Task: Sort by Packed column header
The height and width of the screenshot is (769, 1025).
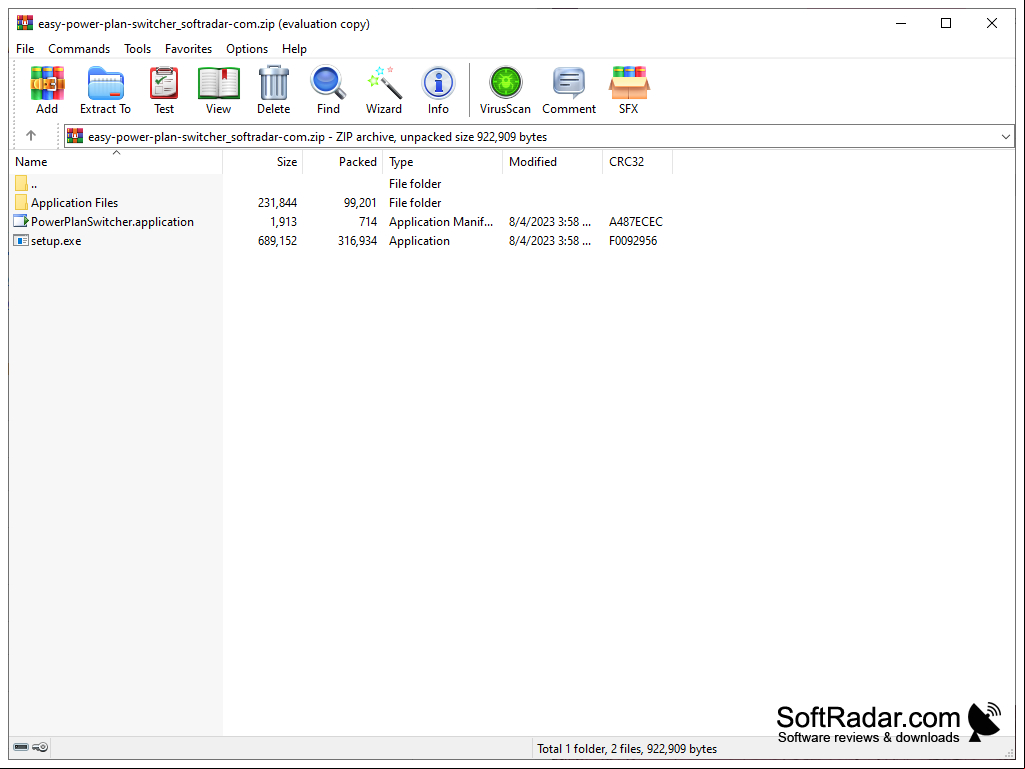Action: point(343,162)
